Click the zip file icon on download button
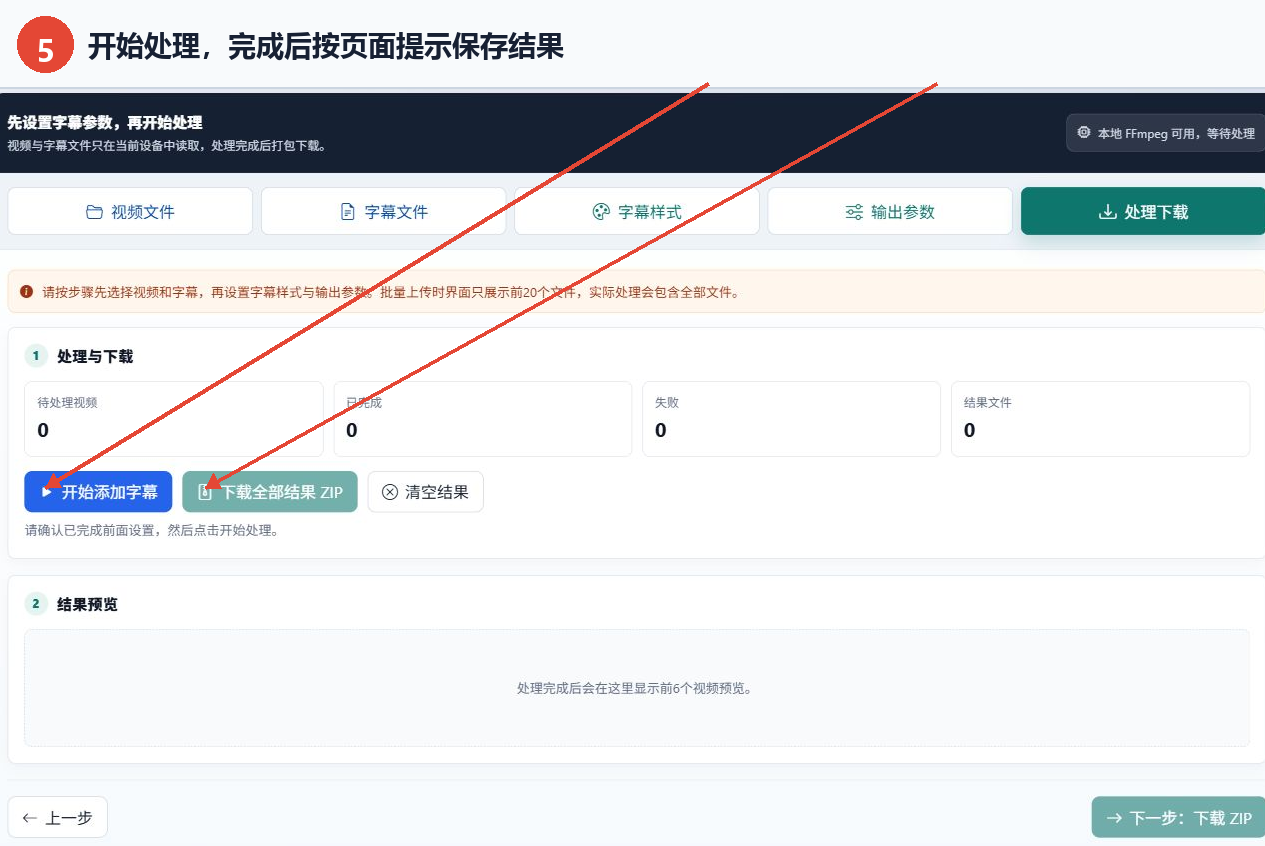 click(x=205, y=492)
